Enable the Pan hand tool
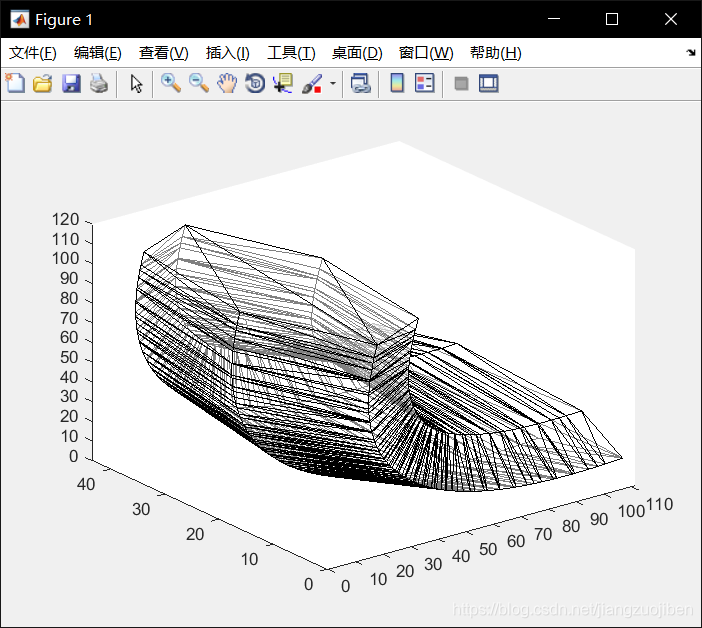The height and width of the screenshot is (628, 702). click(227, 83)
